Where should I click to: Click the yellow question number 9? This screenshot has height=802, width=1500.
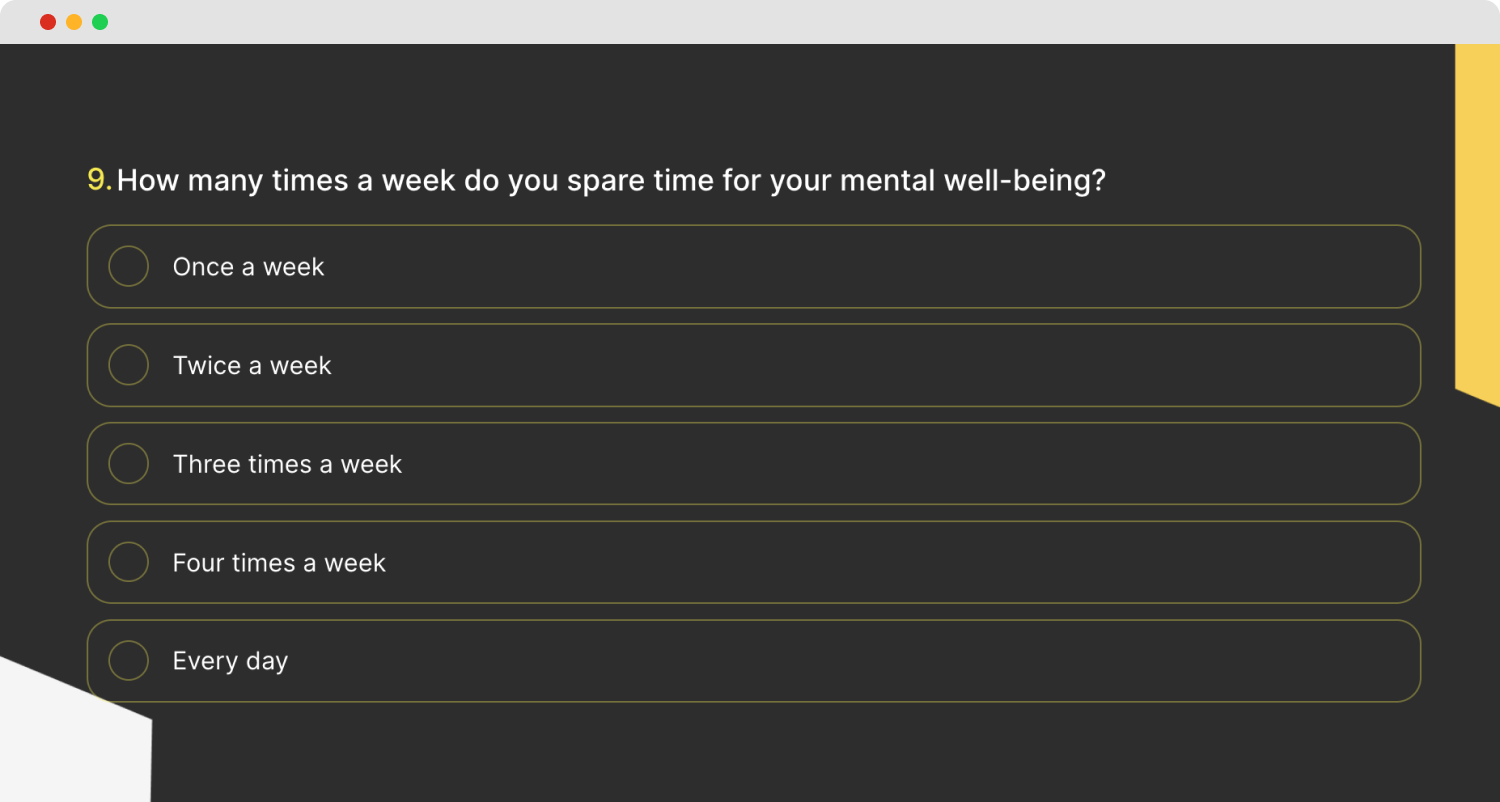[x=98, y=180]
